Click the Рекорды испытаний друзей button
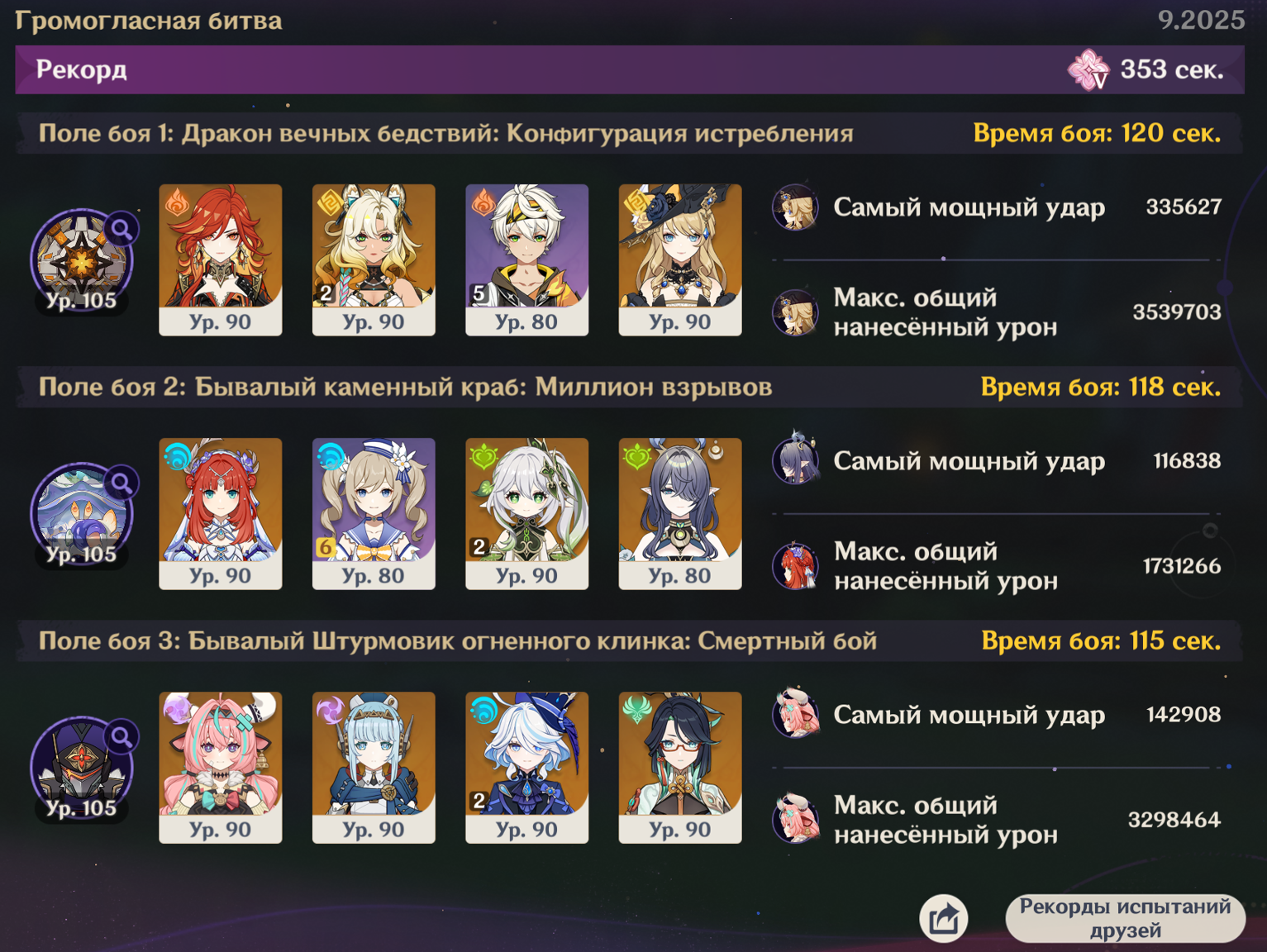Image resolution: width=1267 pixels, height=952 pixels. pos(1125,918)
